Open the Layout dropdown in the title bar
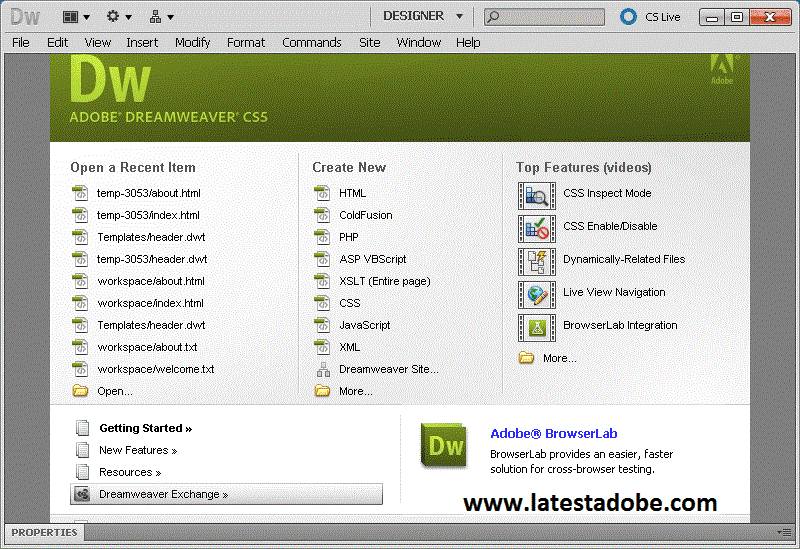 (76, 17)
